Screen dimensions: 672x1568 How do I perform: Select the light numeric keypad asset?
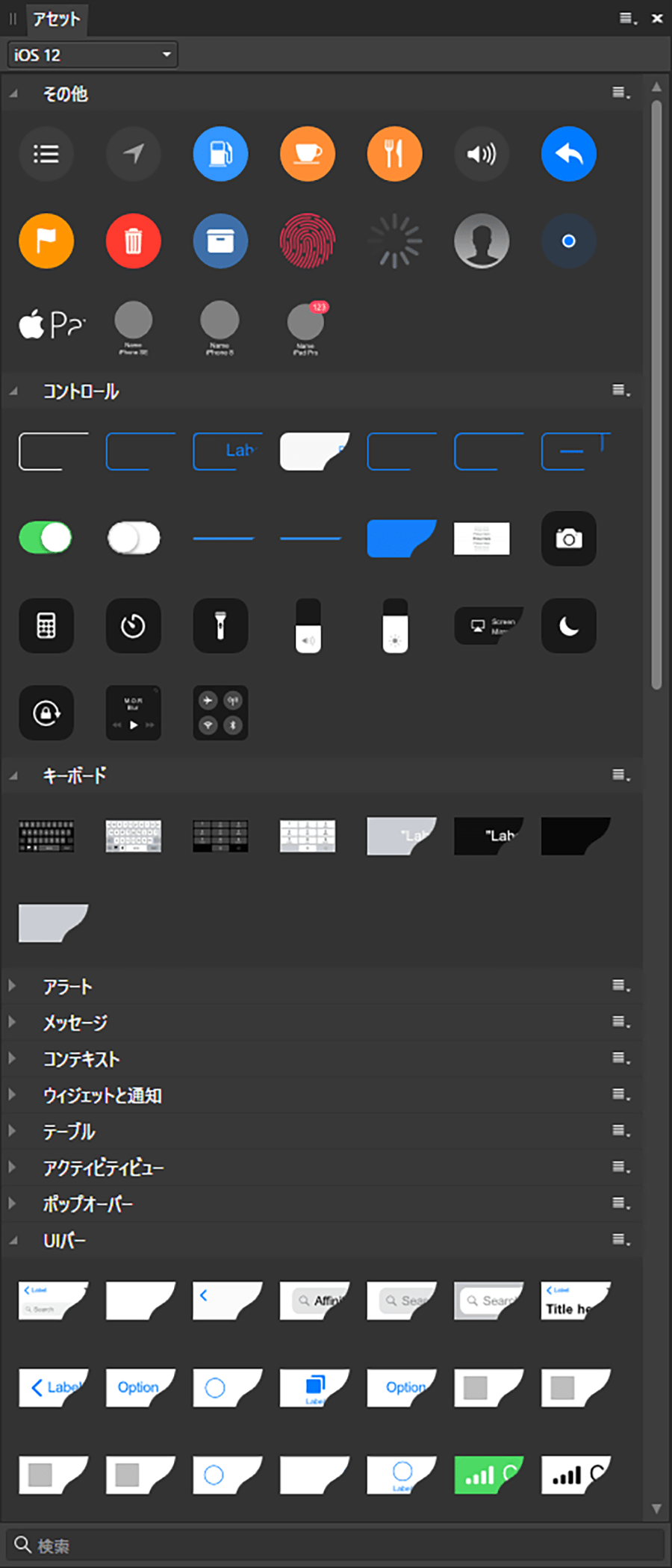click(x=308, y=836)
